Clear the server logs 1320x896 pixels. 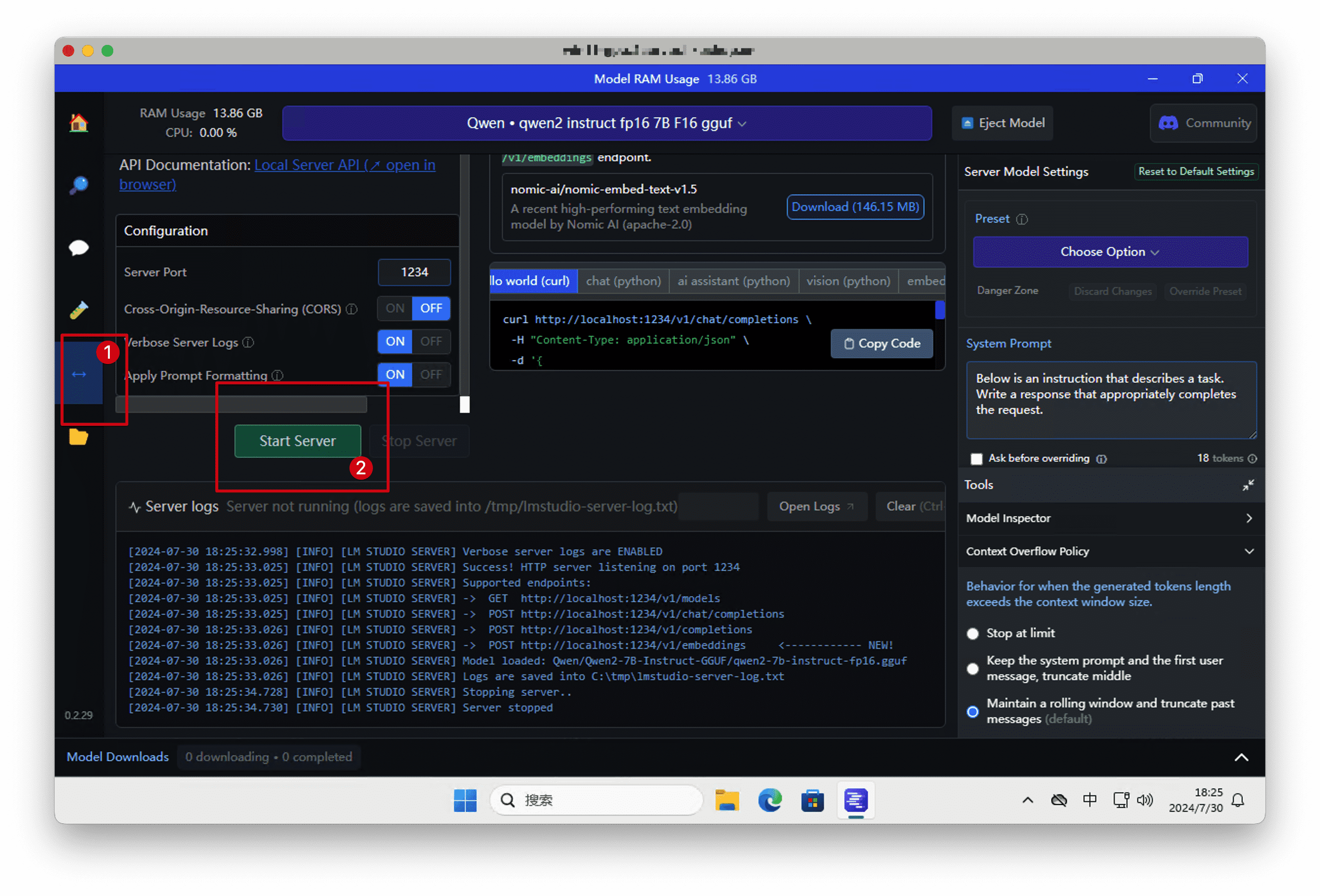pyautogui.click(x=911, y=507)
